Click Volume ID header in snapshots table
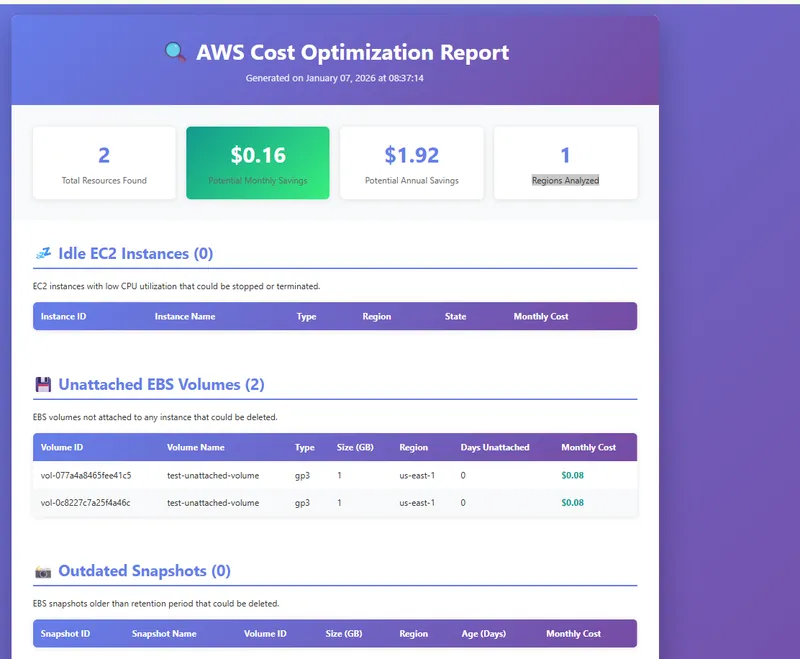Screen dimensions: 800x659 (x=265, y=633)
